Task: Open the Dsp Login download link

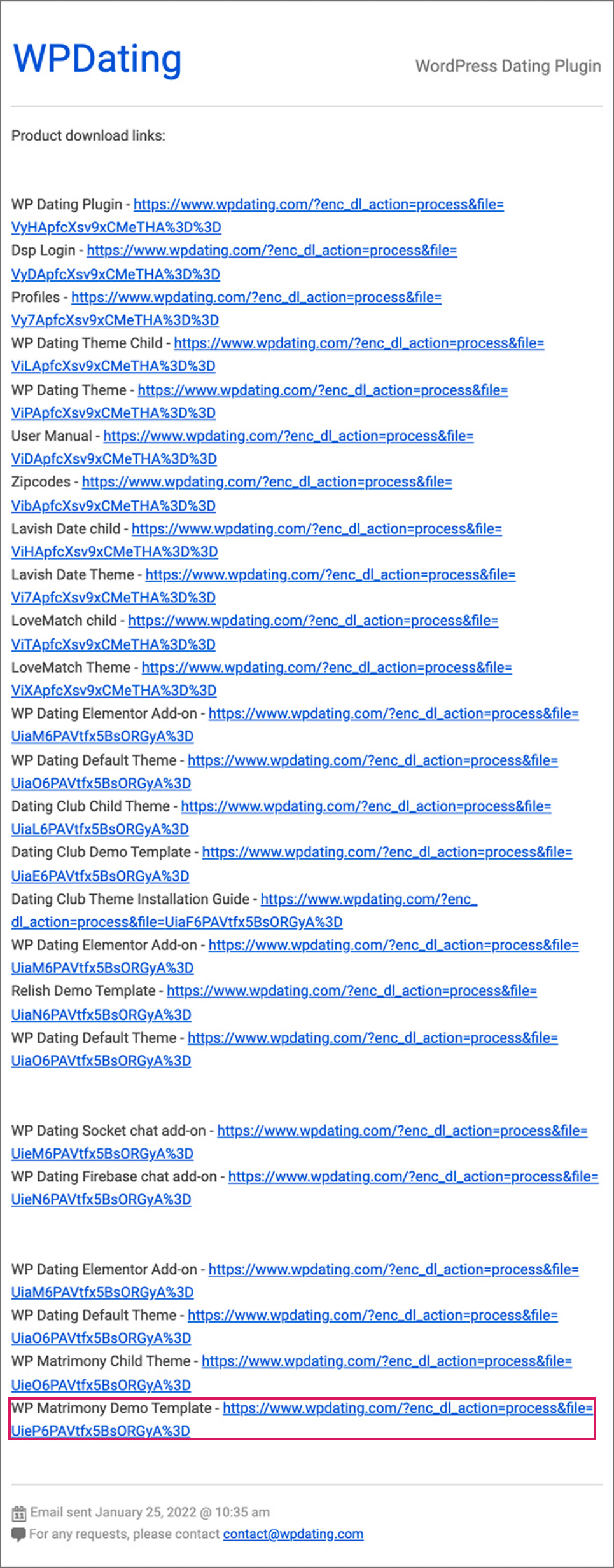Action: (272, 251)
